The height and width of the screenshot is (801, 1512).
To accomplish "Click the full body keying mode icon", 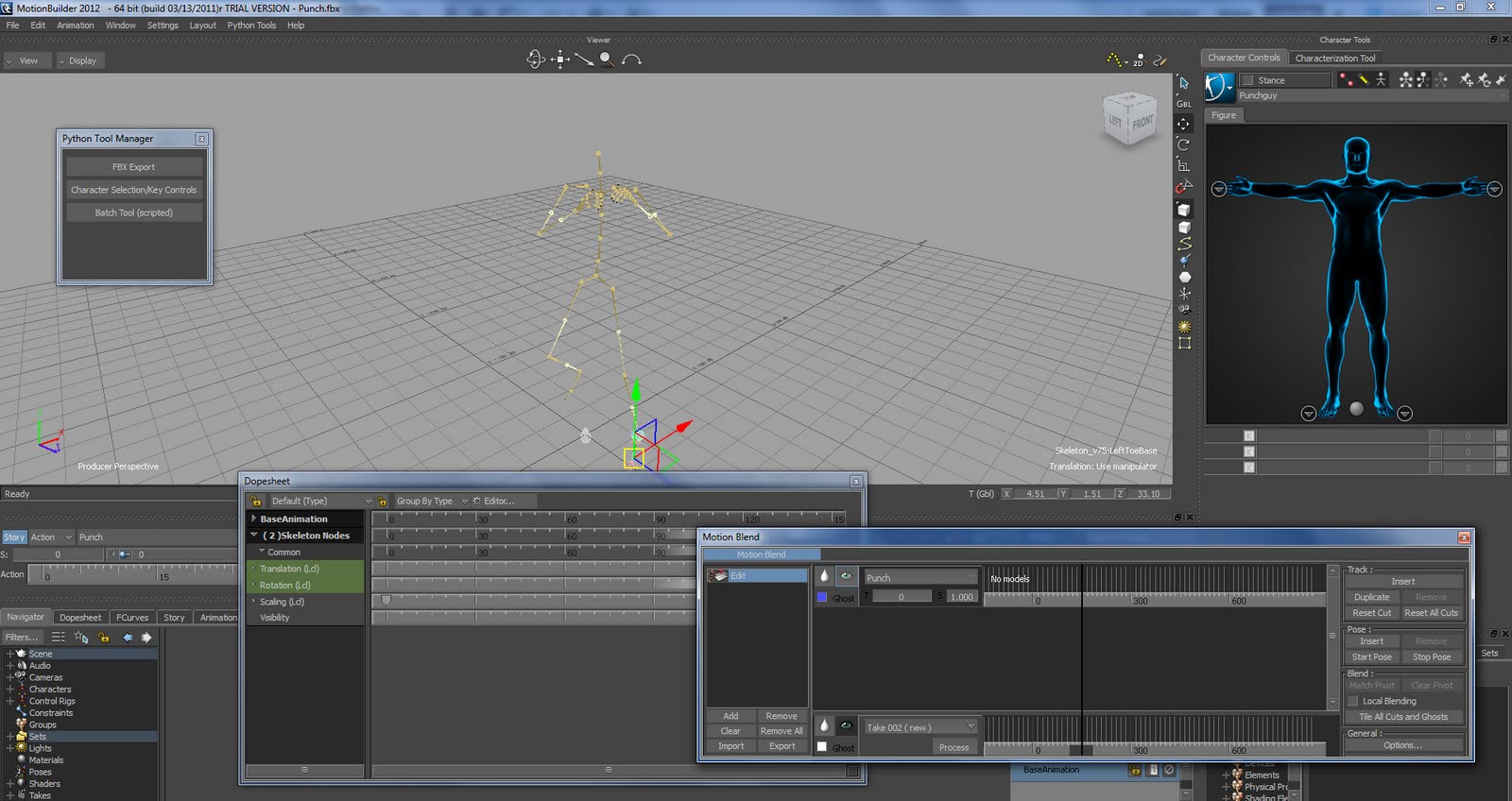I will pos(1406,80).
